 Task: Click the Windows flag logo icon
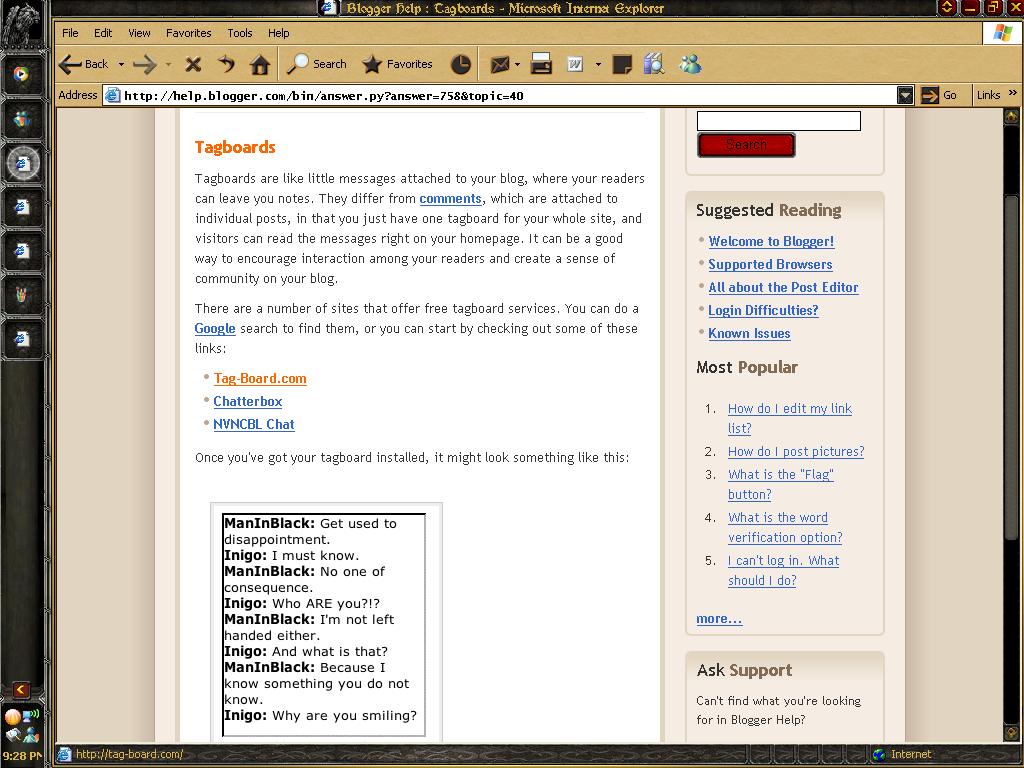pyautogui.click(x=1002, y=33)
